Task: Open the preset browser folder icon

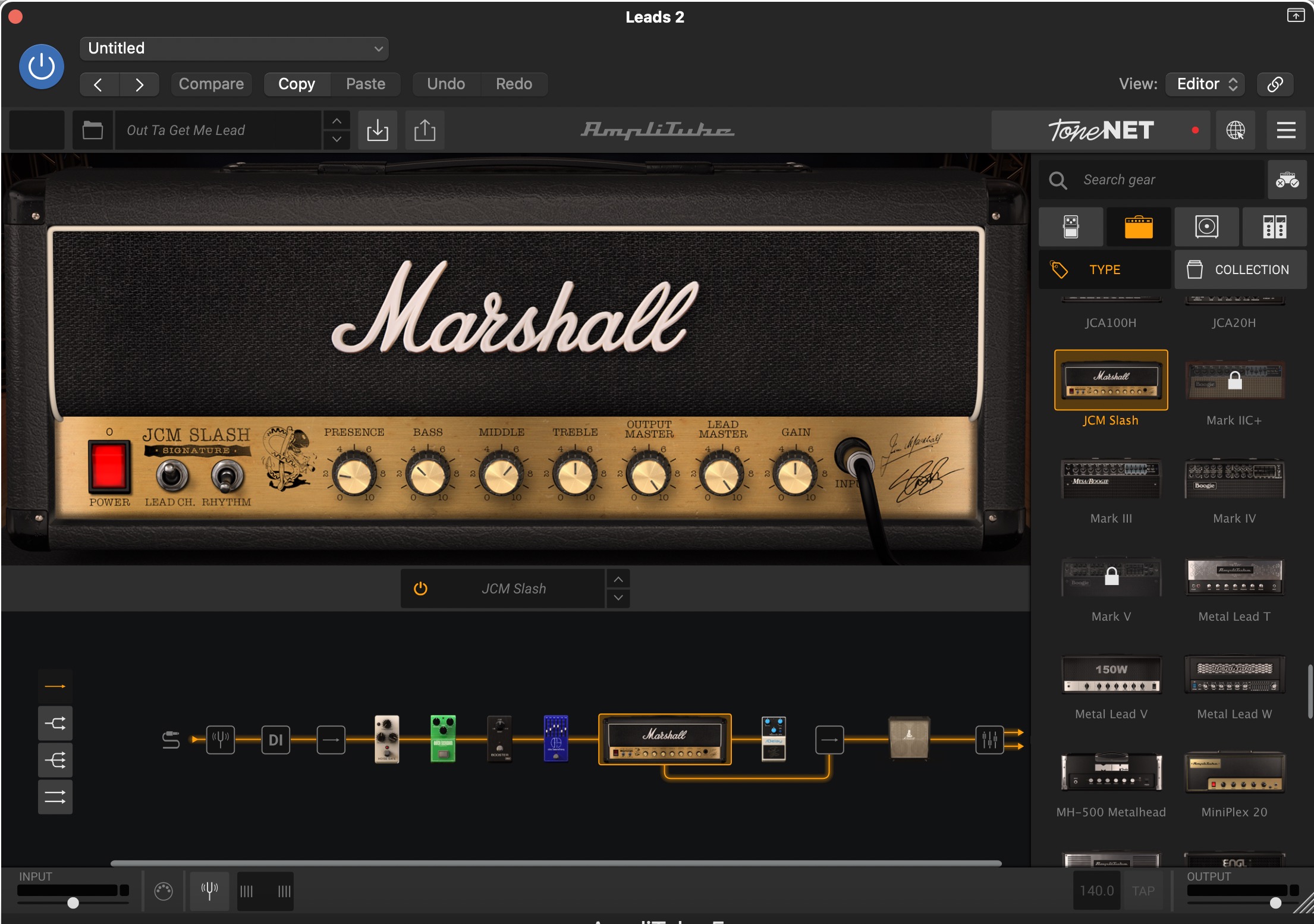Action: (93, 130)
